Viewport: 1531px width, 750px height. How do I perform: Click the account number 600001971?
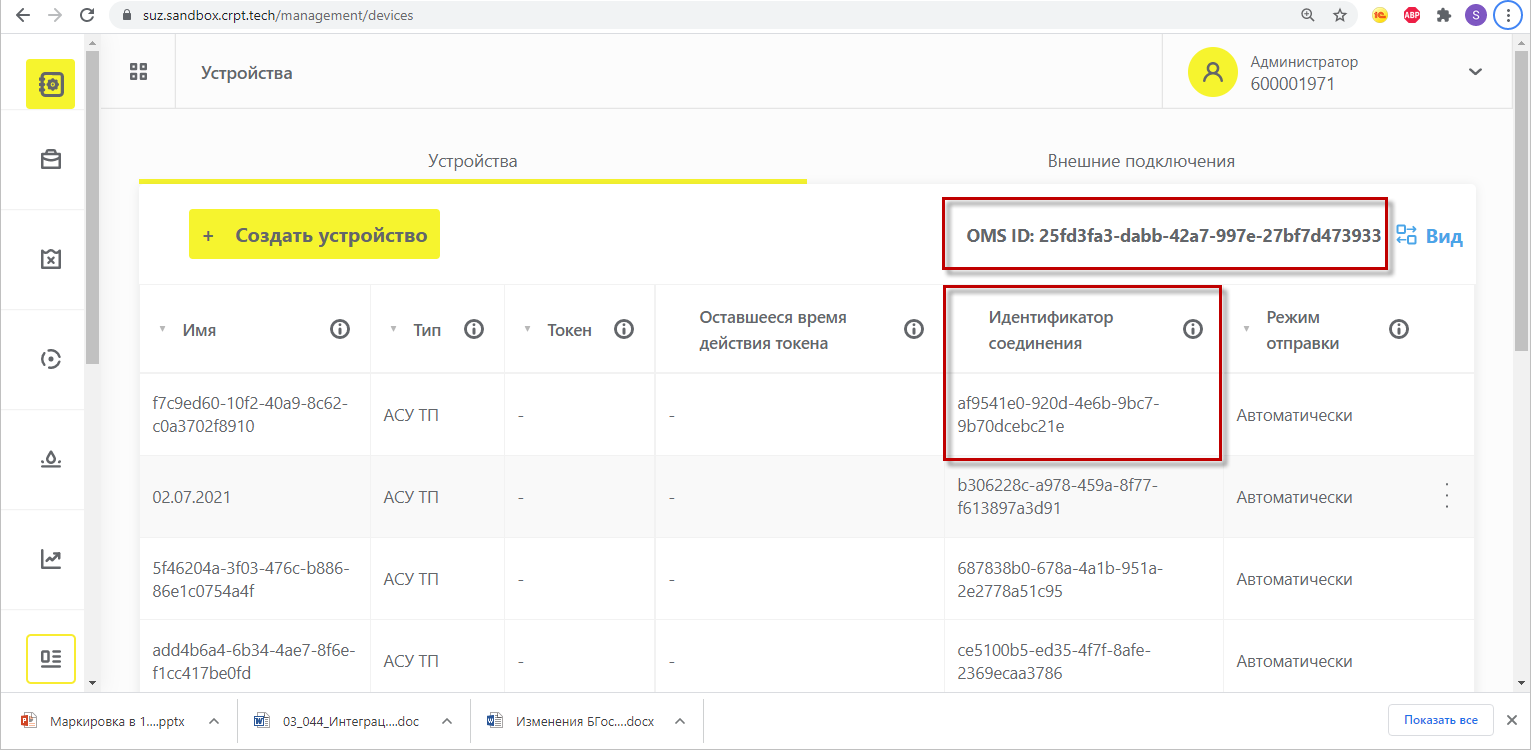1293,84
